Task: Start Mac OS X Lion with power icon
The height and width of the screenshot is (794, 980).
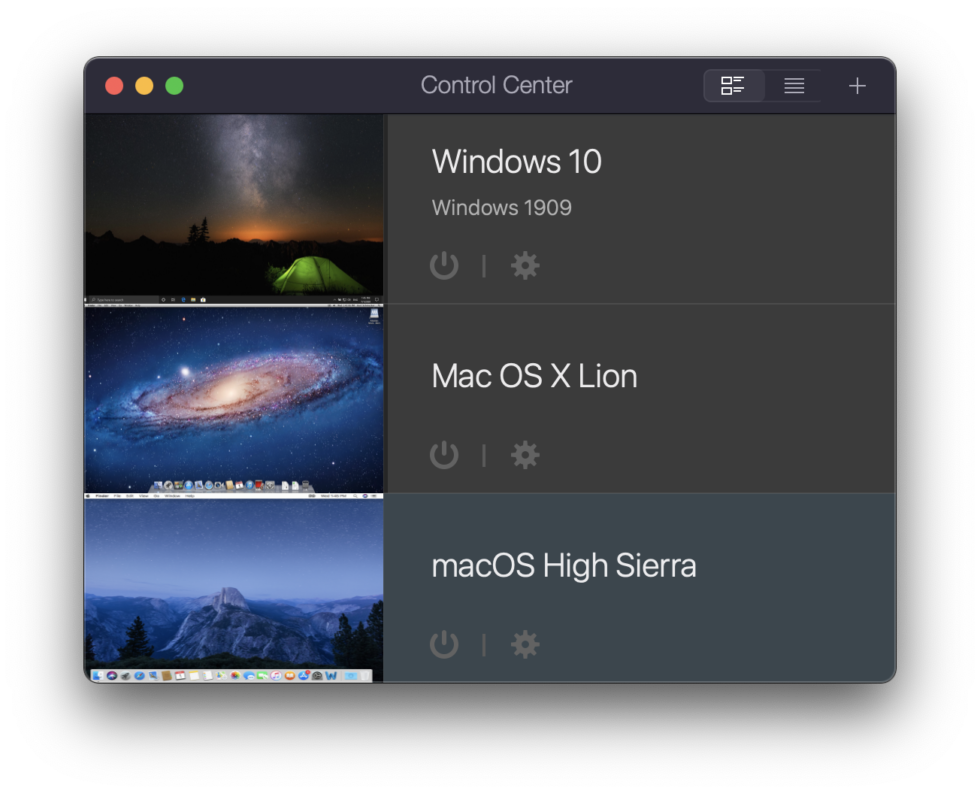Action: (444, 455)
